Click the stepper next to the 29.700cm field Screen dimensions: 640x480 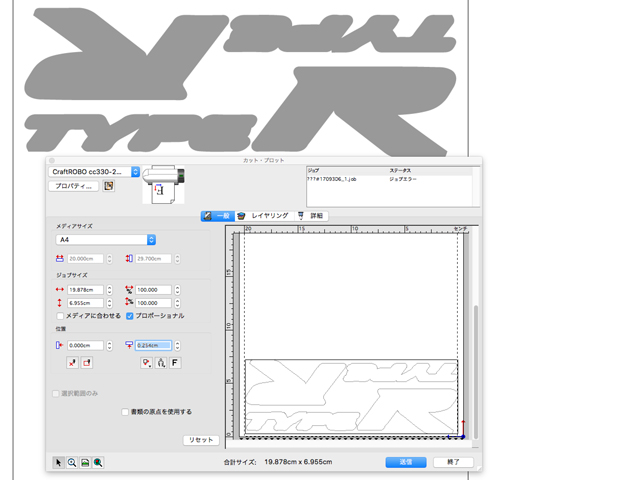[178, 259]
